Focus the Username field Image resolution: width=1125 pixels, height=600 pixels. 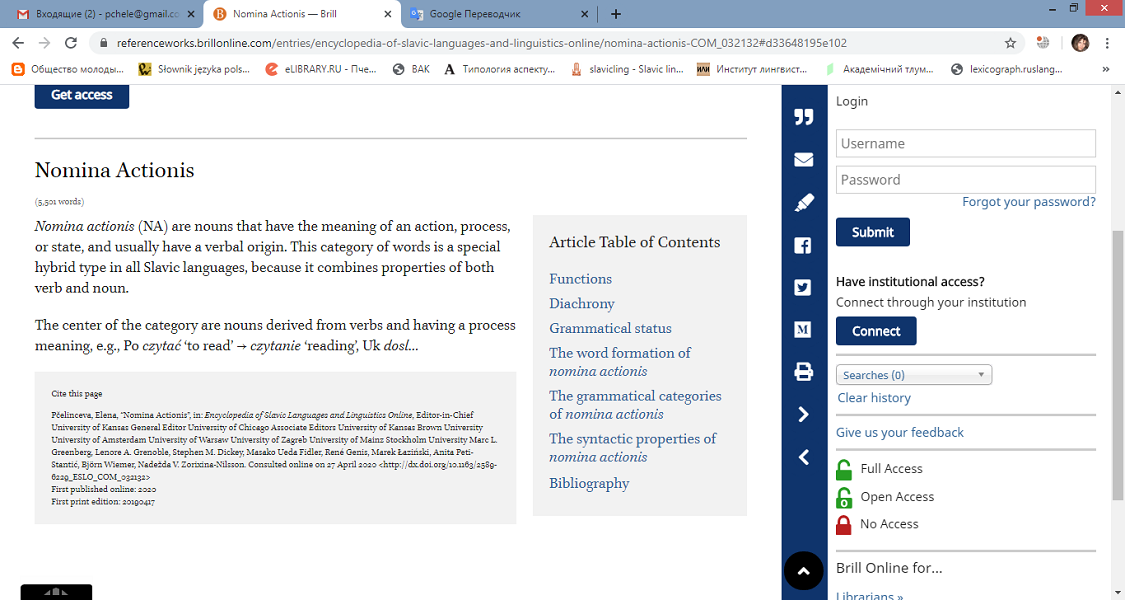pyautogui.click(x=966, y=144)
